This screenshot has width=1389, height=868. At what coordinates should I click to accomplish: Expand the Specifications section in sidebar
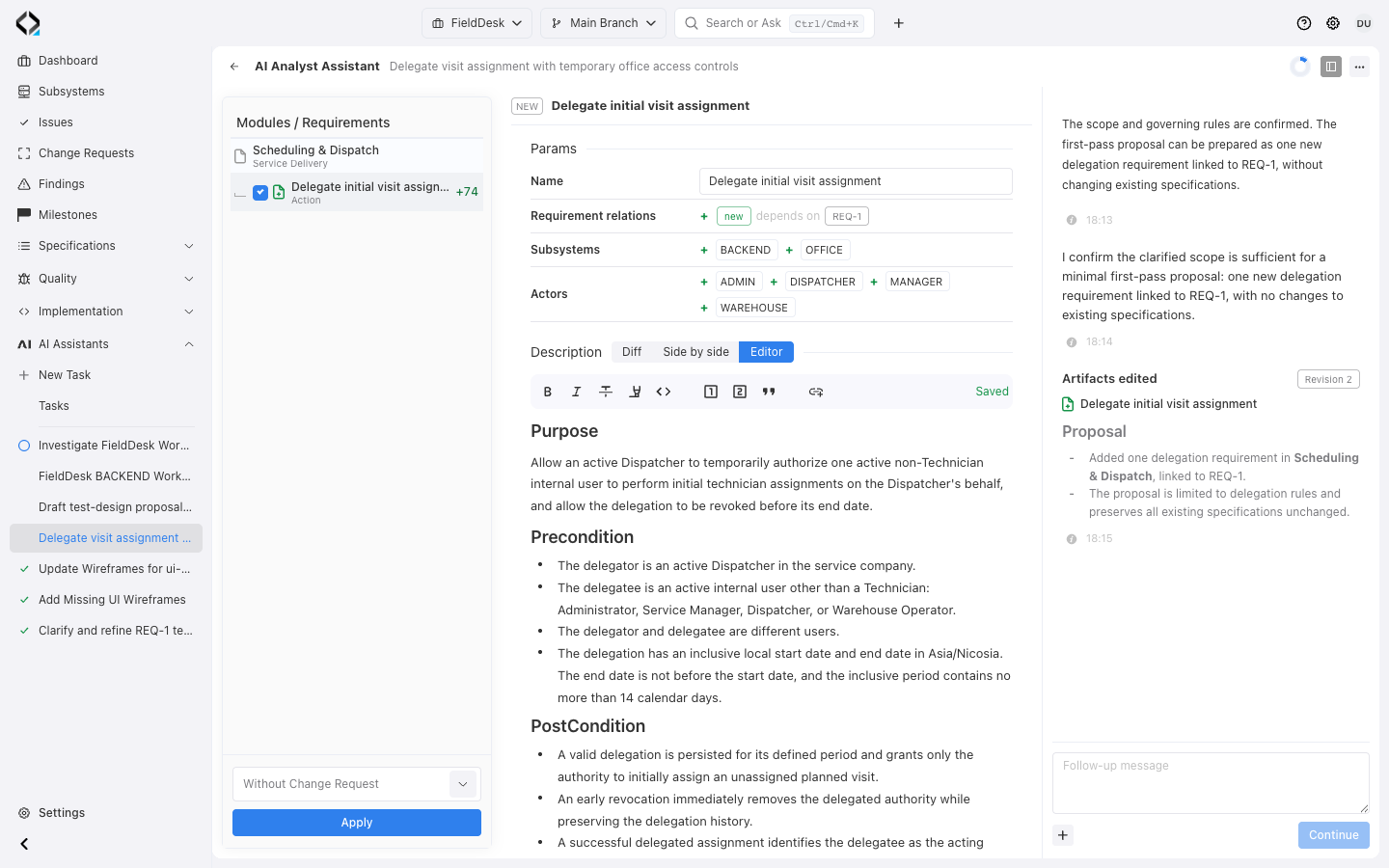coord(106,246)
